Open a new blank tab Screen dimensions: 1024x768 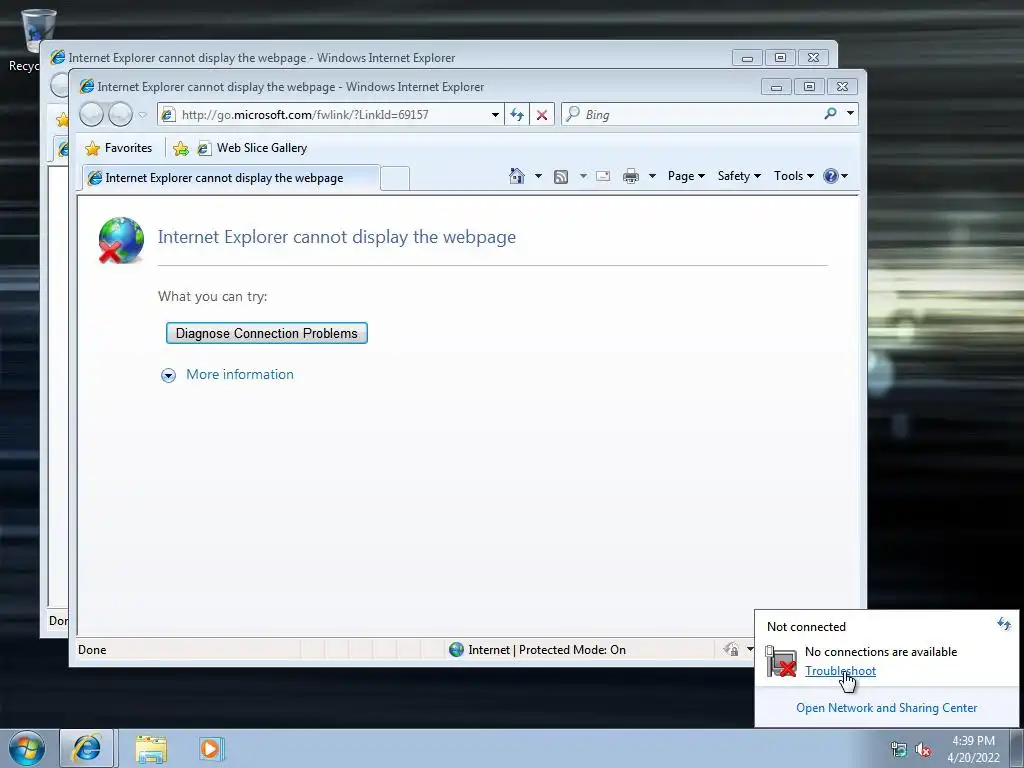coord(394,178)
